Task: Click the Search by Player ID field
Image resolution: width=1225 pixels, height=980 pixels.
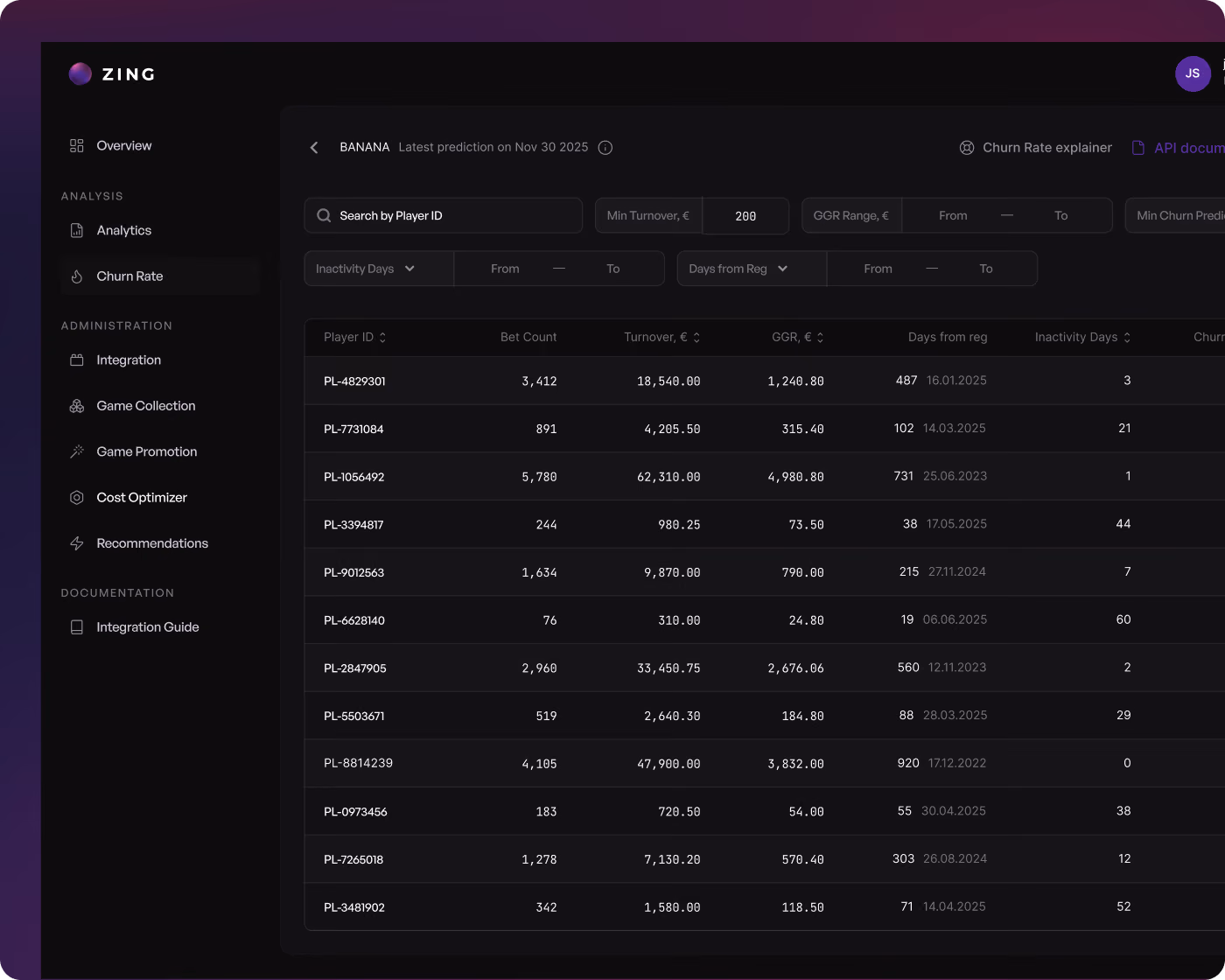Action: click(x=444, y=215)
